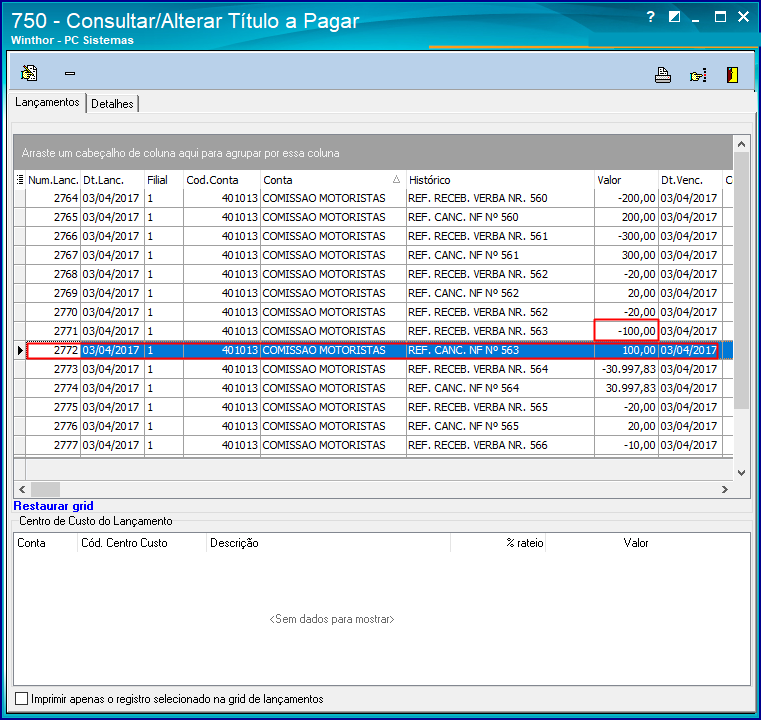The image size is (761, 720).
Task: Click the -100,00 value cell
Action: 626,331
